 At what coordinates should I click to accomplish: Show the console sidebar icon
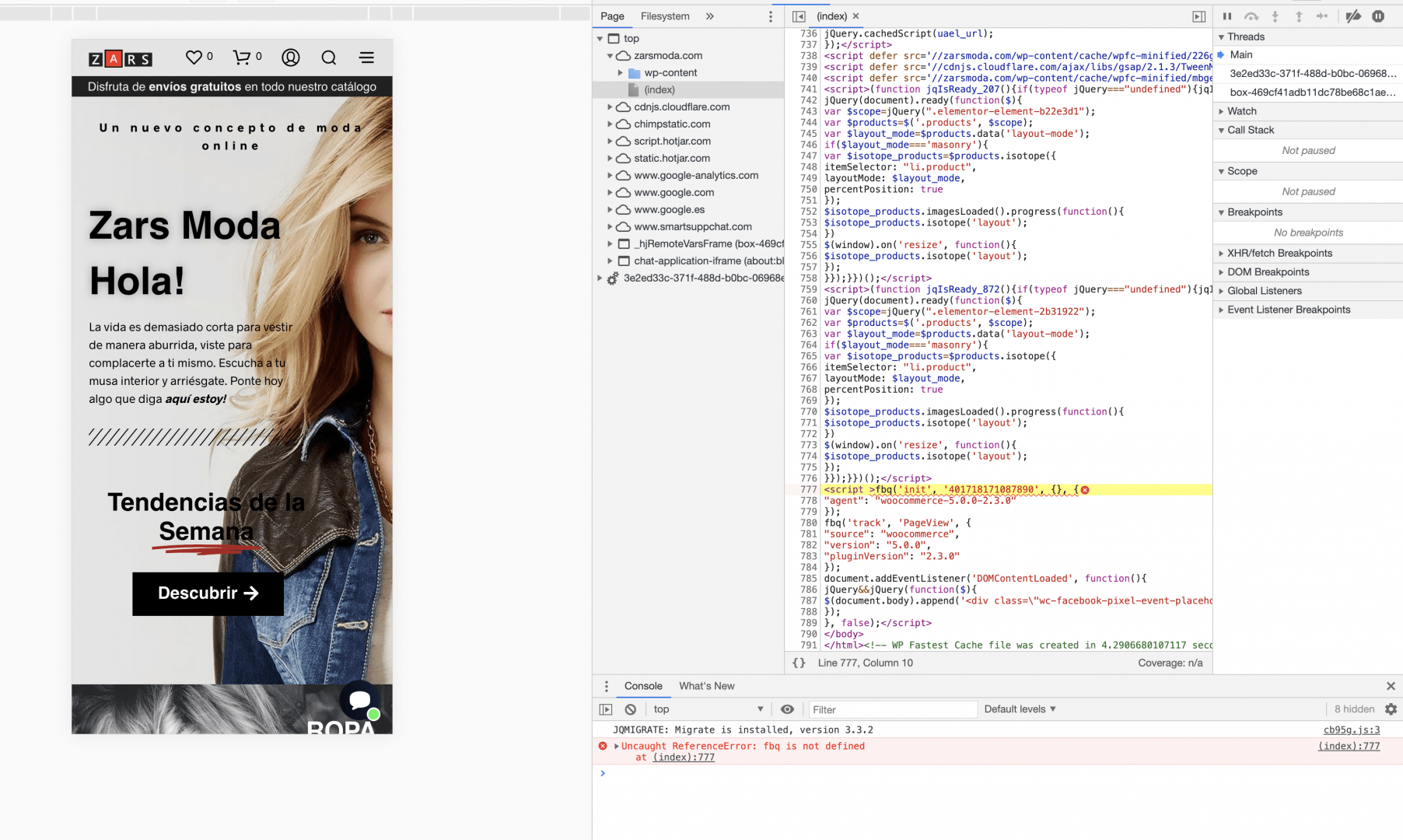point(606,709)
